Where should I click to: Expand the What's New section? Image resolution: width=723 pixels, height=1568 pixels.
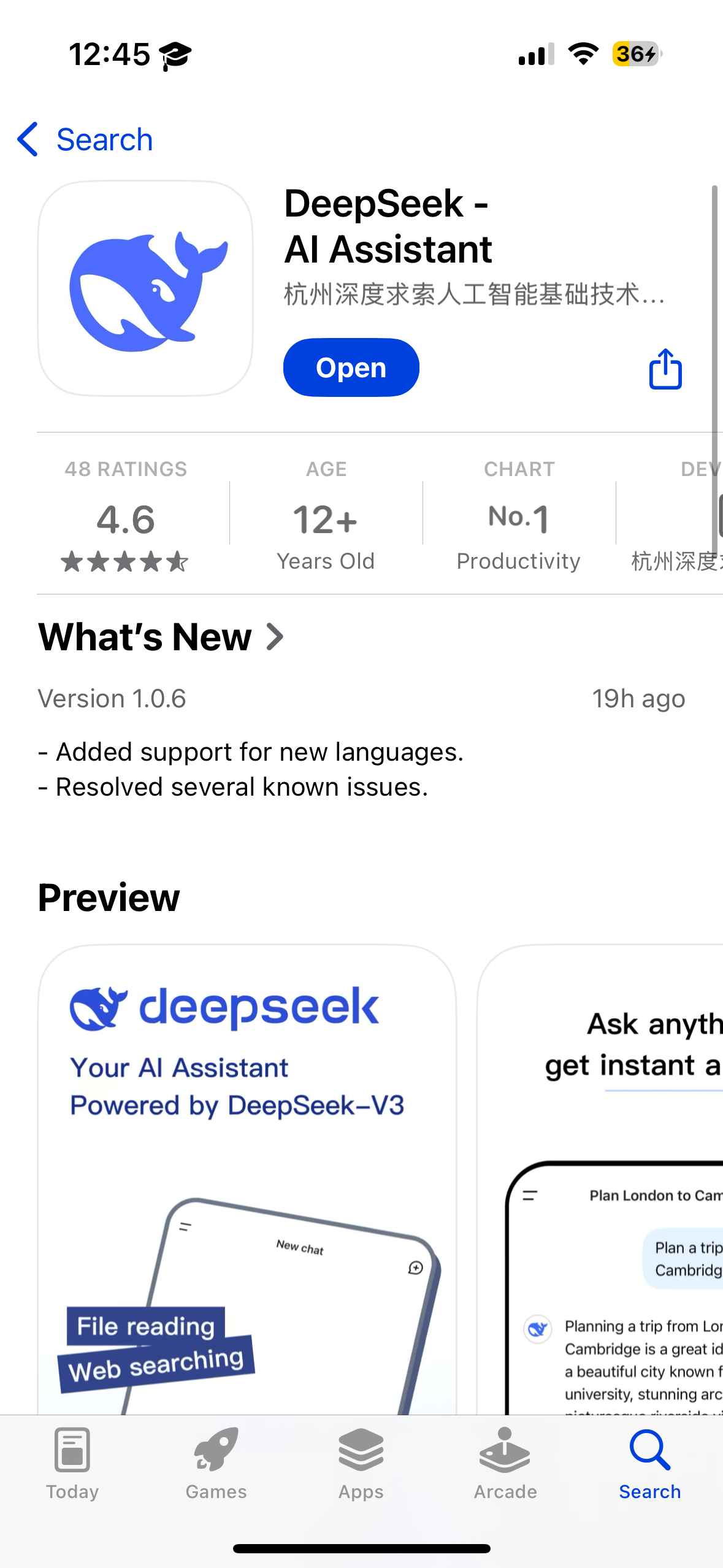pyautogui.click(x=161, y=637)
